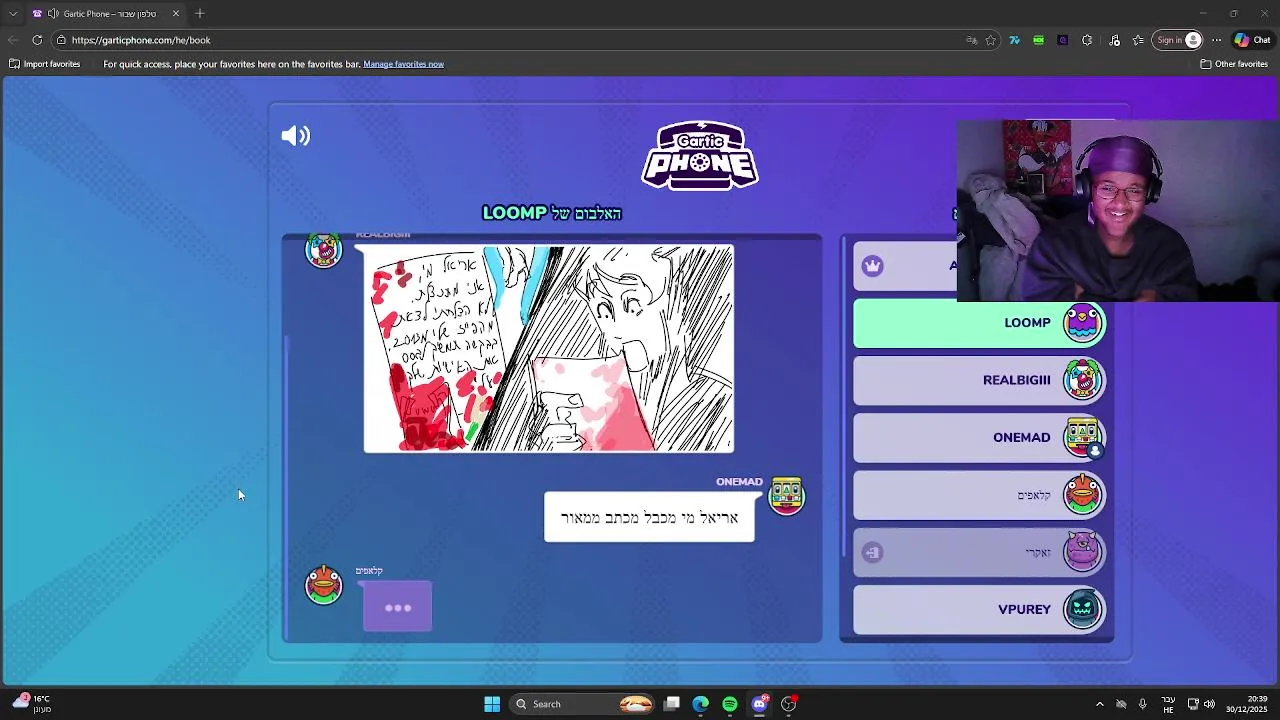Screen dimensions: 1280x720
Task: Open the Manage favorites now link
Action: [x=403, y=64]
